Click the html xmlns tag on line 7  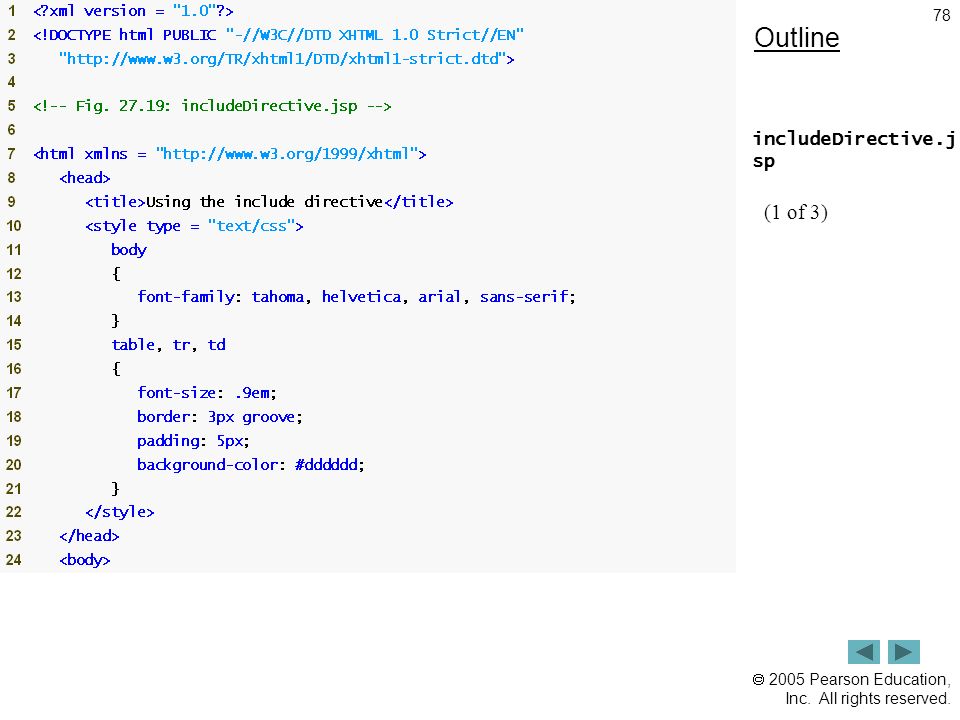(x=230, y=154)
